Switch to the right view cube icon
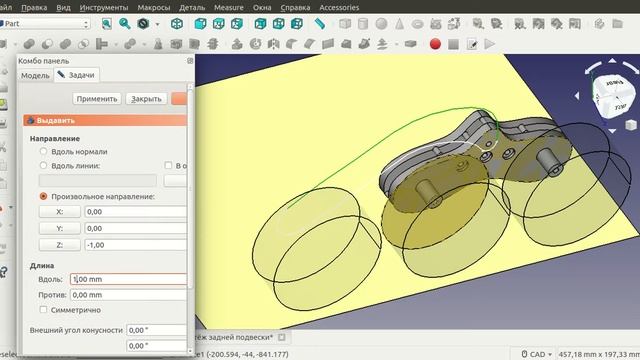 (237, 24)
